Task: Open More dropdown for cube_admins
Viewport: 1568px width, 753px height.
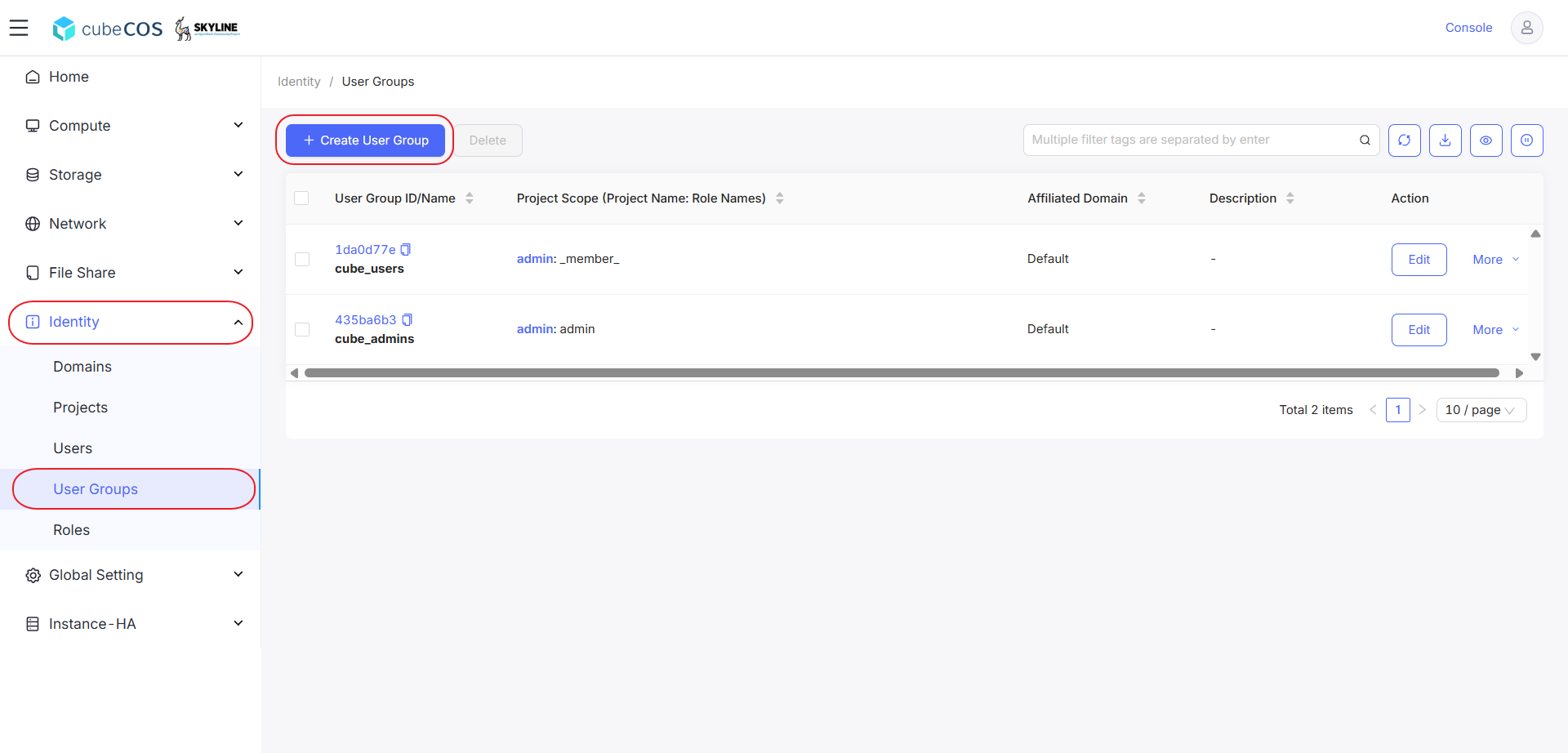Action: click(x=1496, y=330)
